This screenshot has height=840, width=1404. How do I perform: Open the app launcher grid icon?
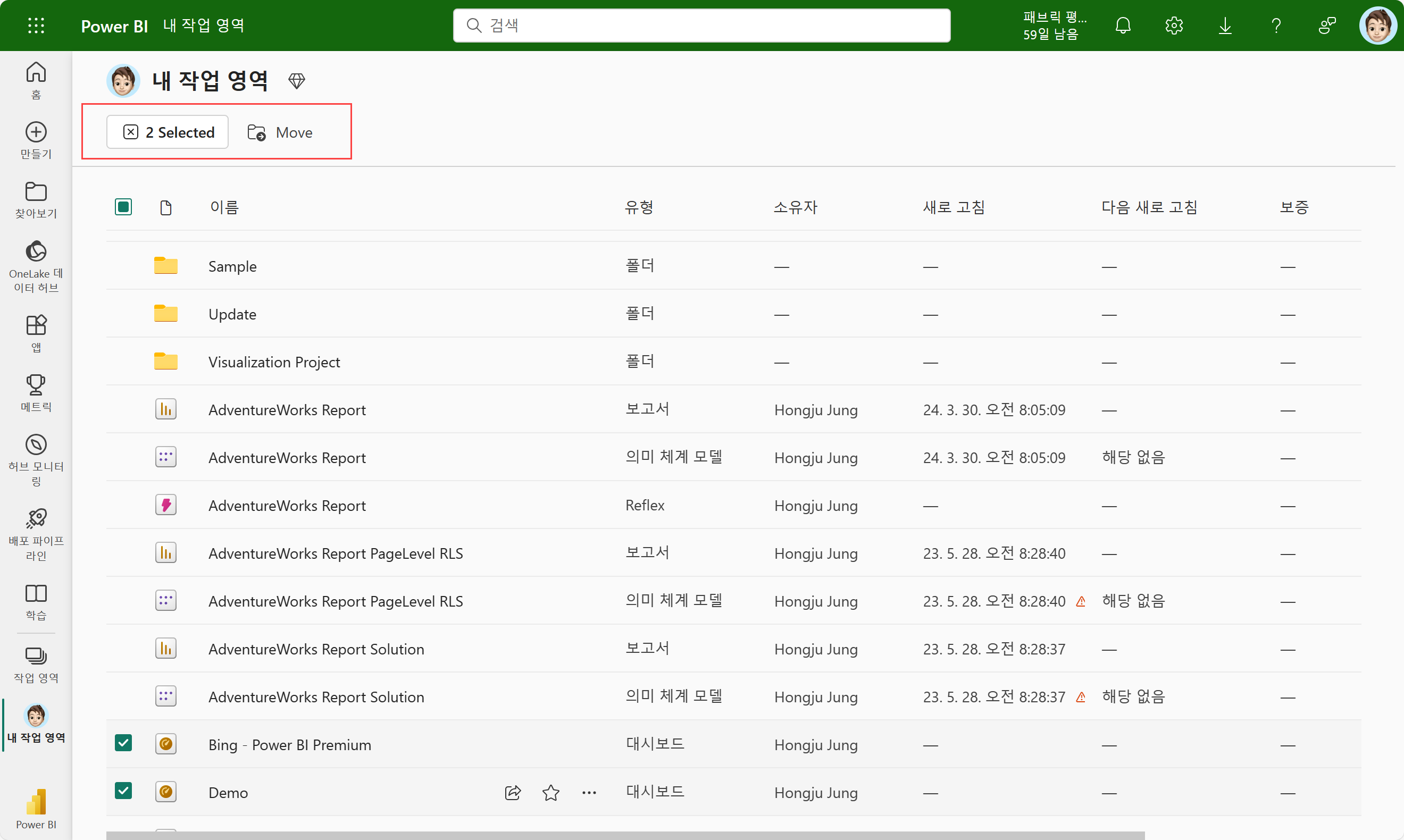[36, 26]
